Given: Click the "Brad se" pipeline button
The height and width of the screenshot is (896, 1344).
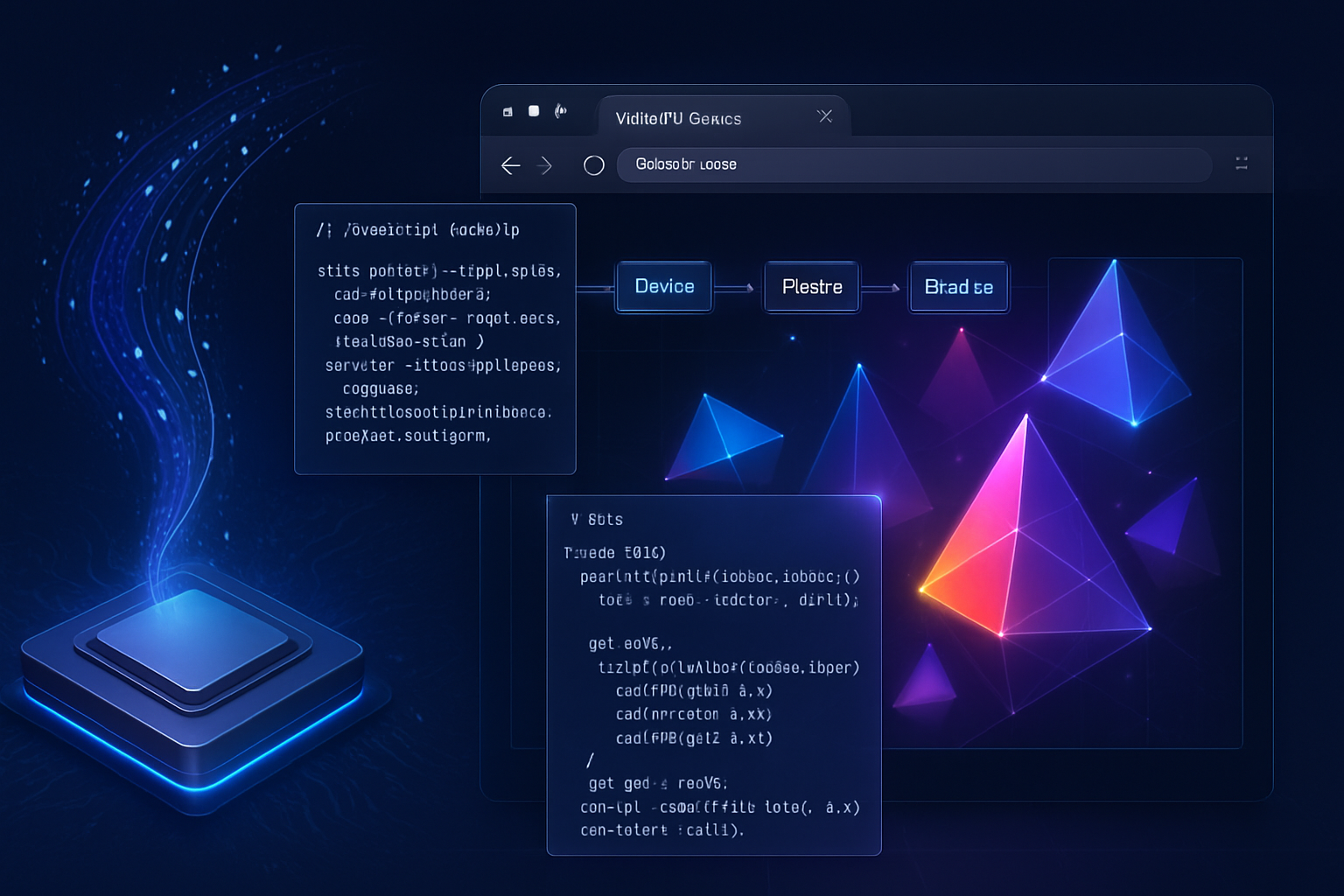Looking at the screenshot, I should (x=959, y=287).
